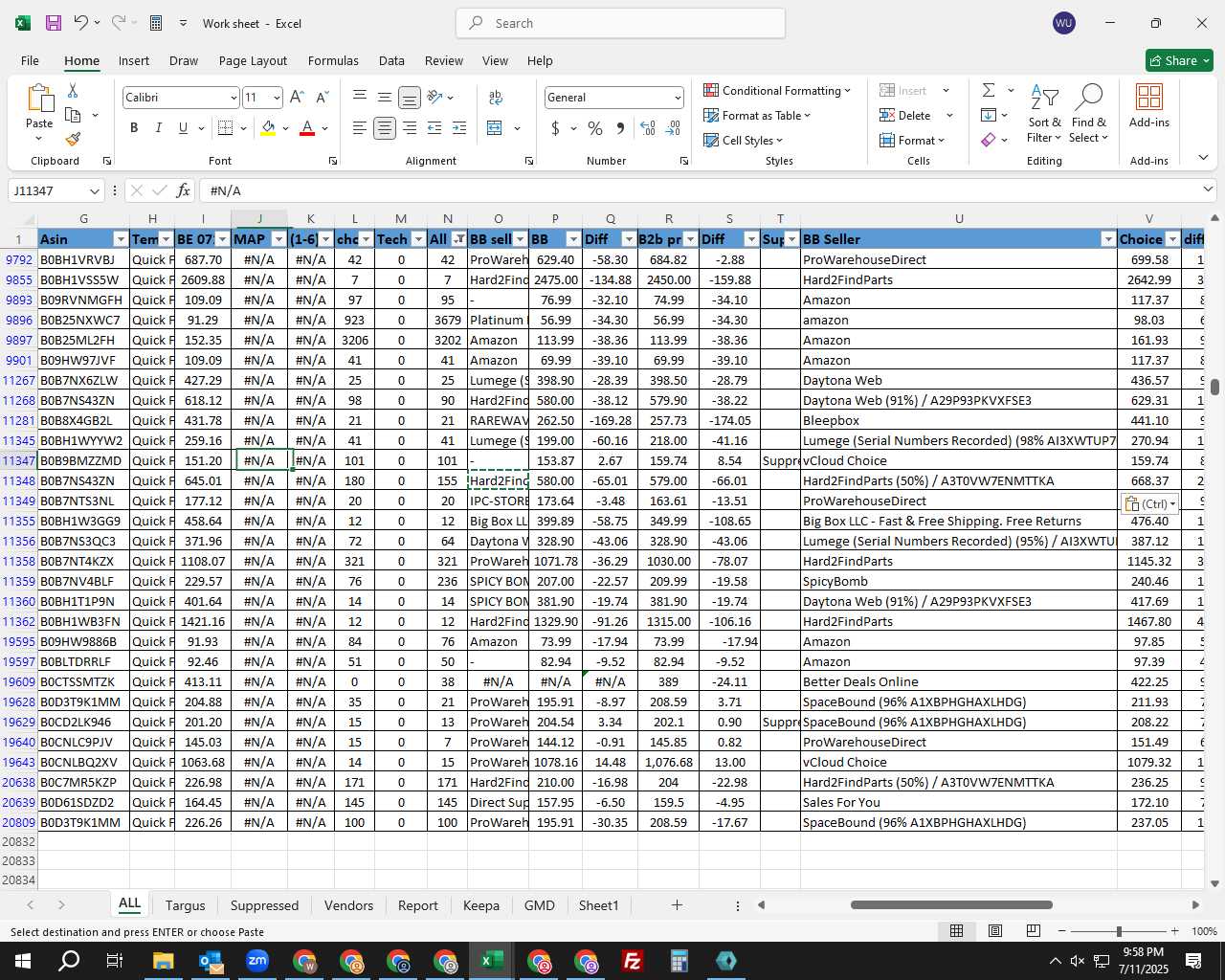The height and width of the screenshot is (980, 1225).
Task: Expand the Conditional Formatting menu
Action: tap(777, 90)
